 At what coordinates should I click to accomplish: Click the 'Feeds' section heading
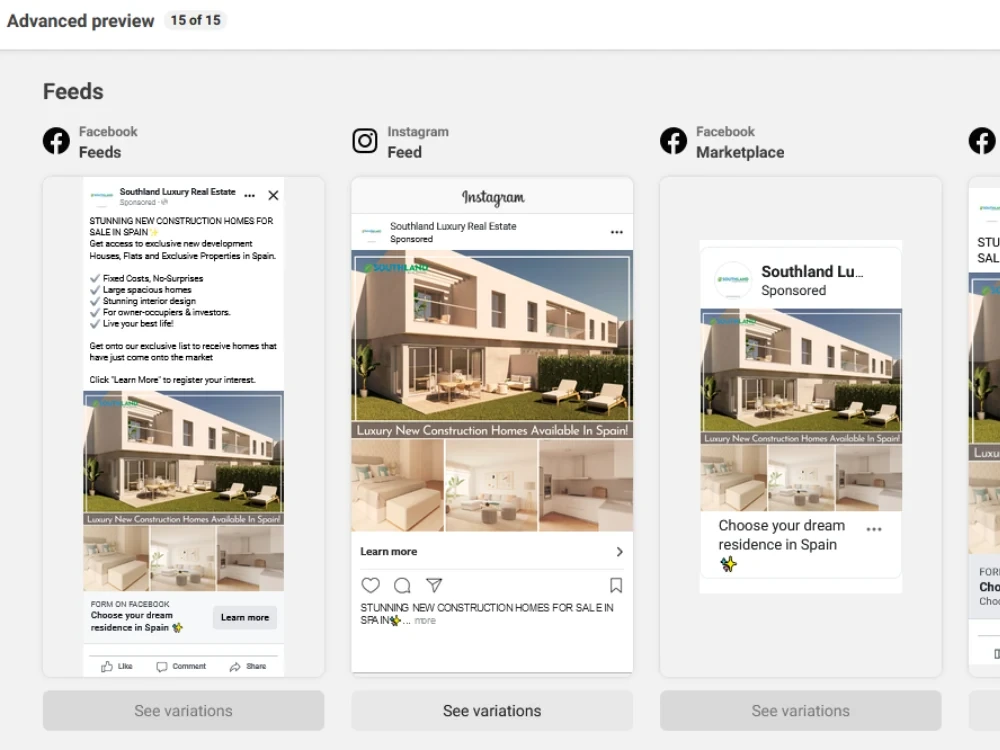coord(73,91)
